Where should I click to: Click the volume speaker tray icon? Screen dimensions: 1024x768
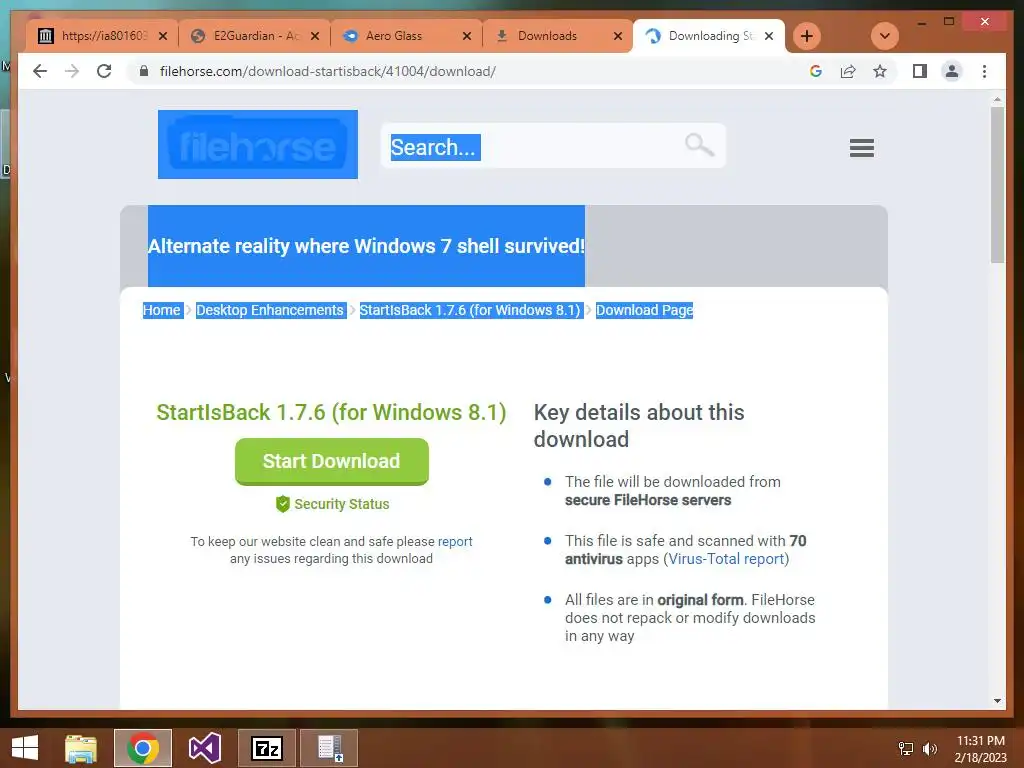point(929,748)
